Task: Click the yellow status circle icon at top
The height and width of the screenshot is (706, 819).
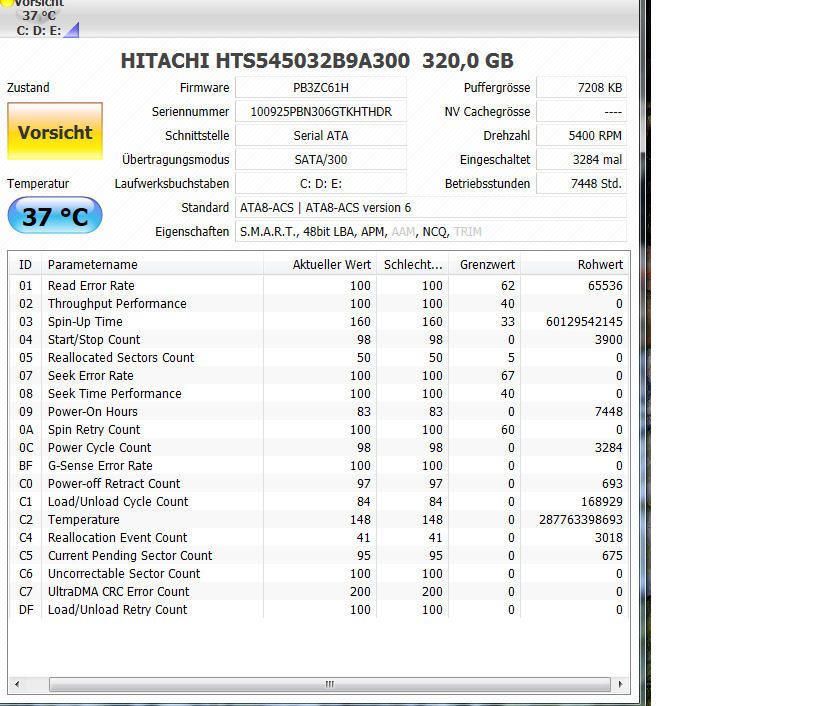Action: point(6,3)
